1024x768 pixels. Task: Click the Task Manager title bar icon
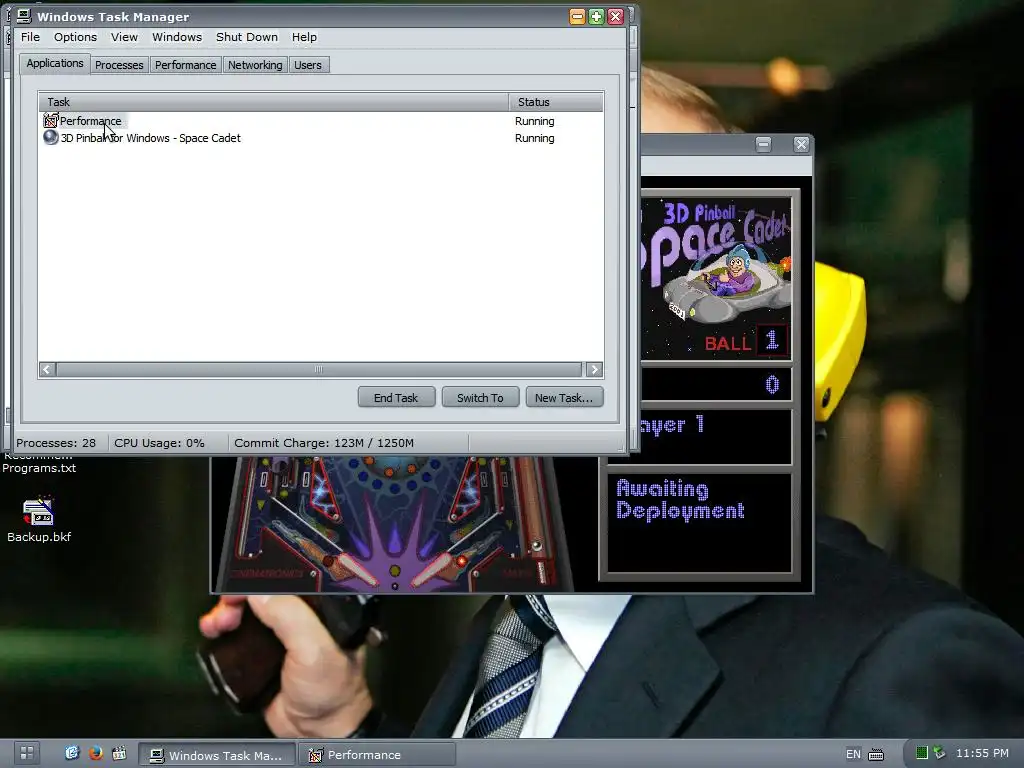(24, 16)
